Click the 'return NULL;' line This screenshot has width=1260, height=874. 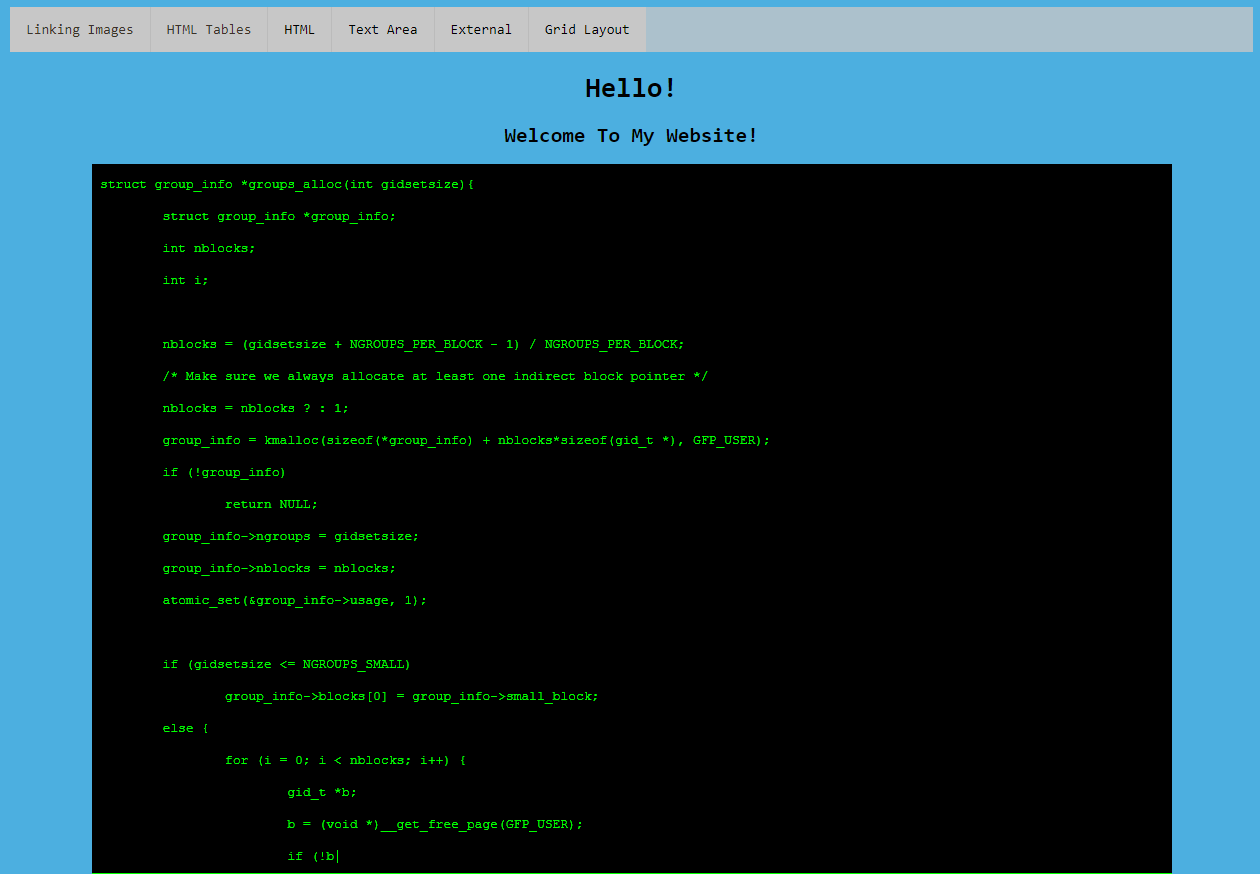[271, 504]
